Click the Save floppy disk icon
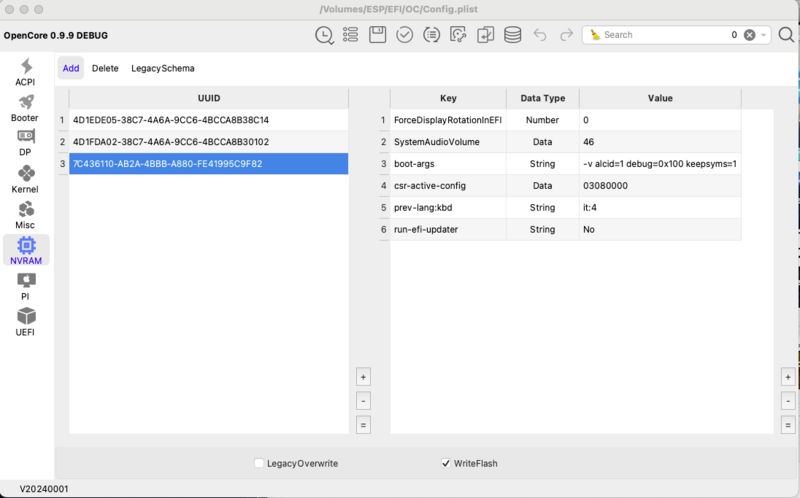 (x=378, y=35)
